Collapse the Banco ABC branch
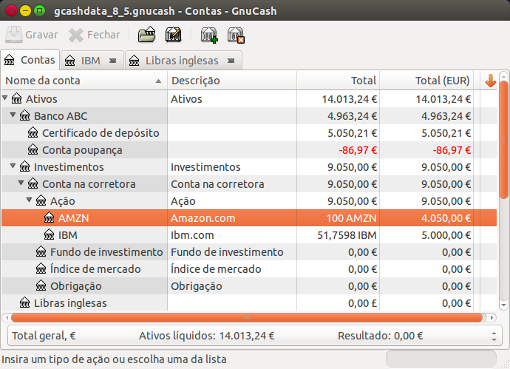 click(13, 115)
